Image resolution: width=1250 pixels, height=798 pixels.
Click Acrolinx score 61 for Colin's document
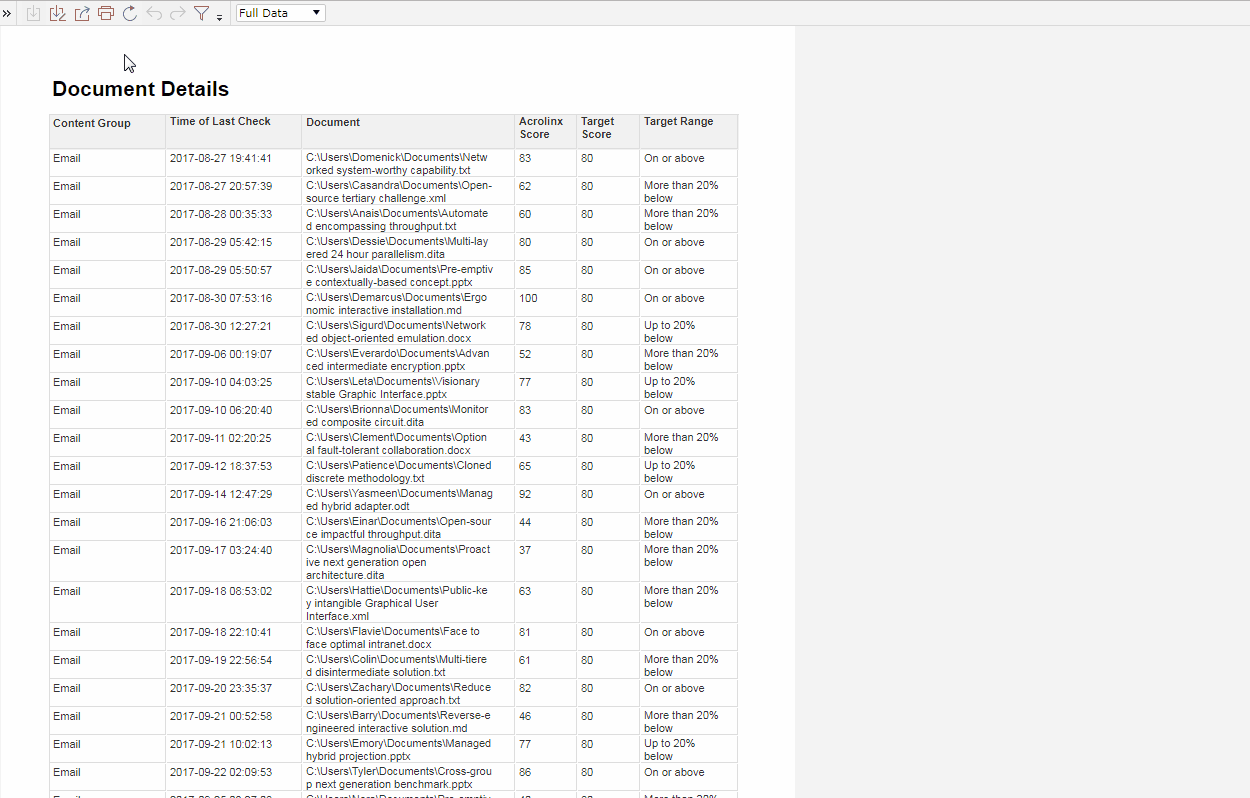[525, 660]
